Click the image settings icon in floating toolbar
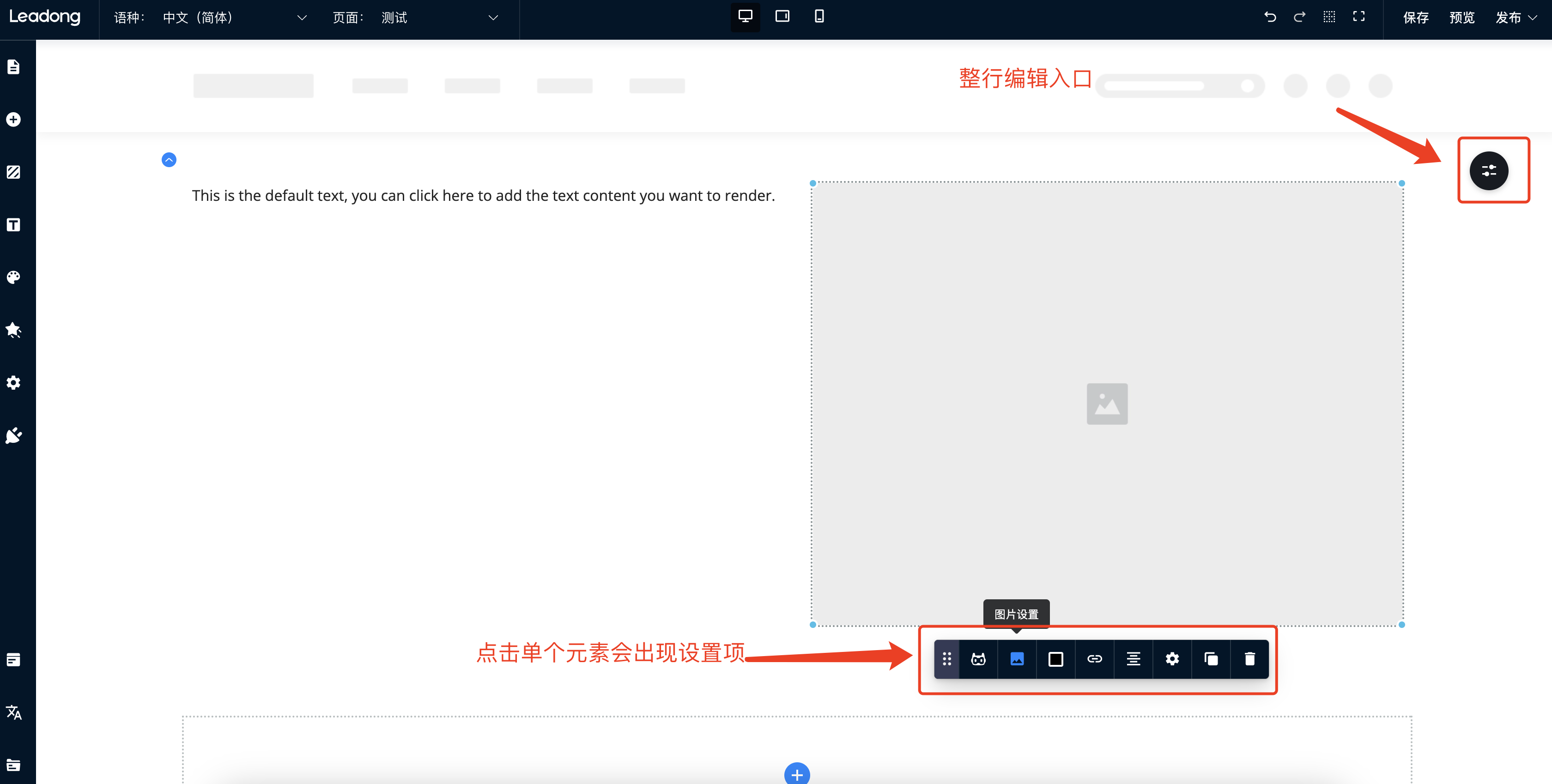Image resolution: width=1552 pixels, height=784 pixels. click(1016, 659)
